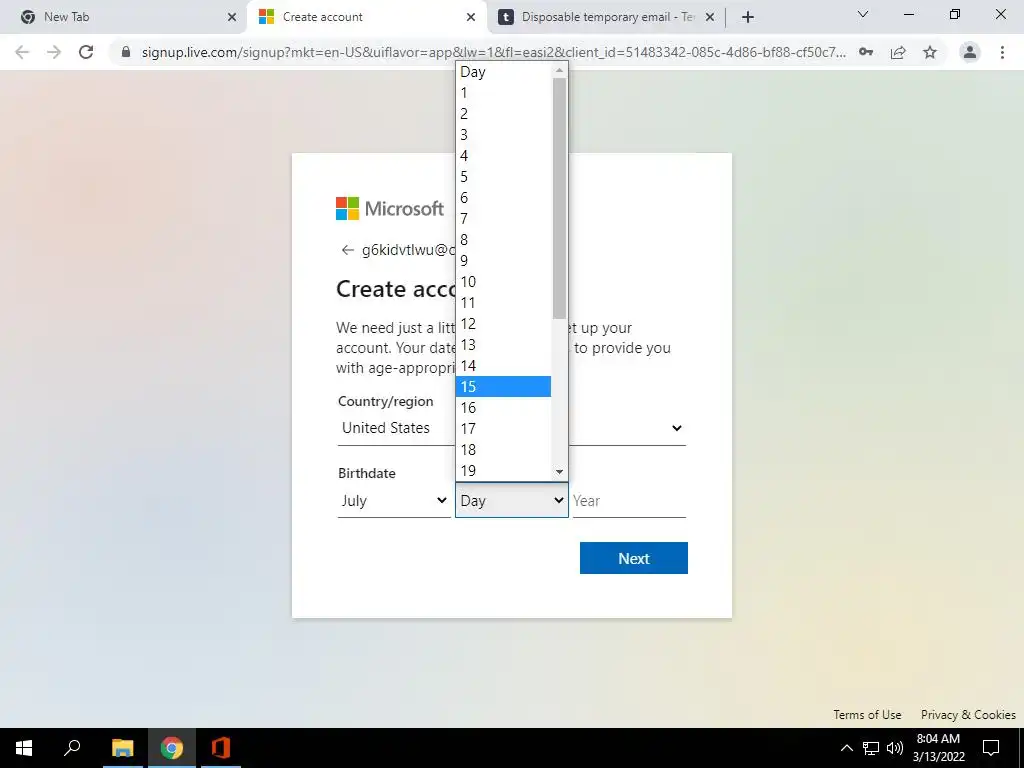Close the Create account tab
The height and width of the screenshot is (768, 1024).
point(471,17)
